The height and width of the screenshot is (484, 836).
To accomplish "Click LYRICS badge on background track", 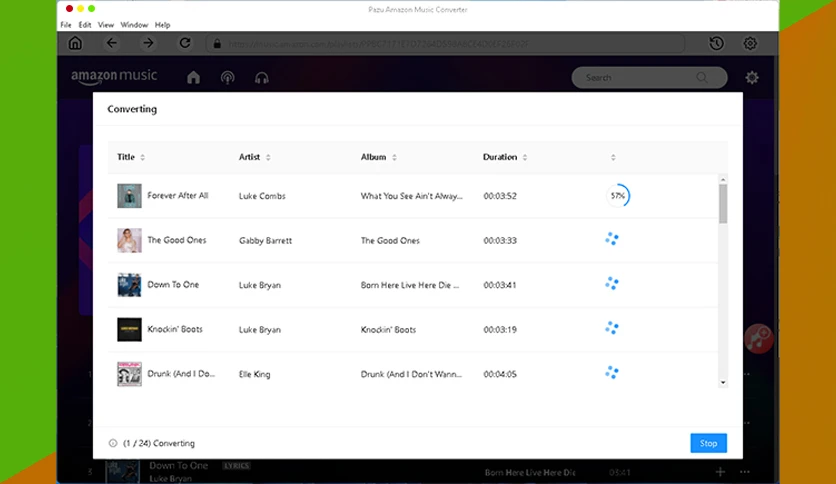I will tap(236, 465).
